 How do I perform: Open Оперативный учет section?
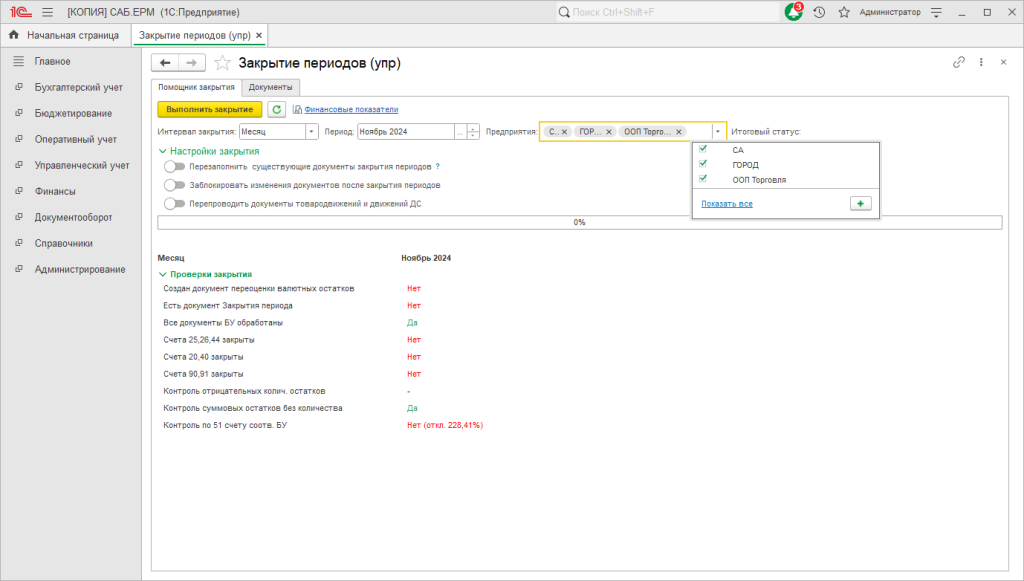click(x=76, y=139)
